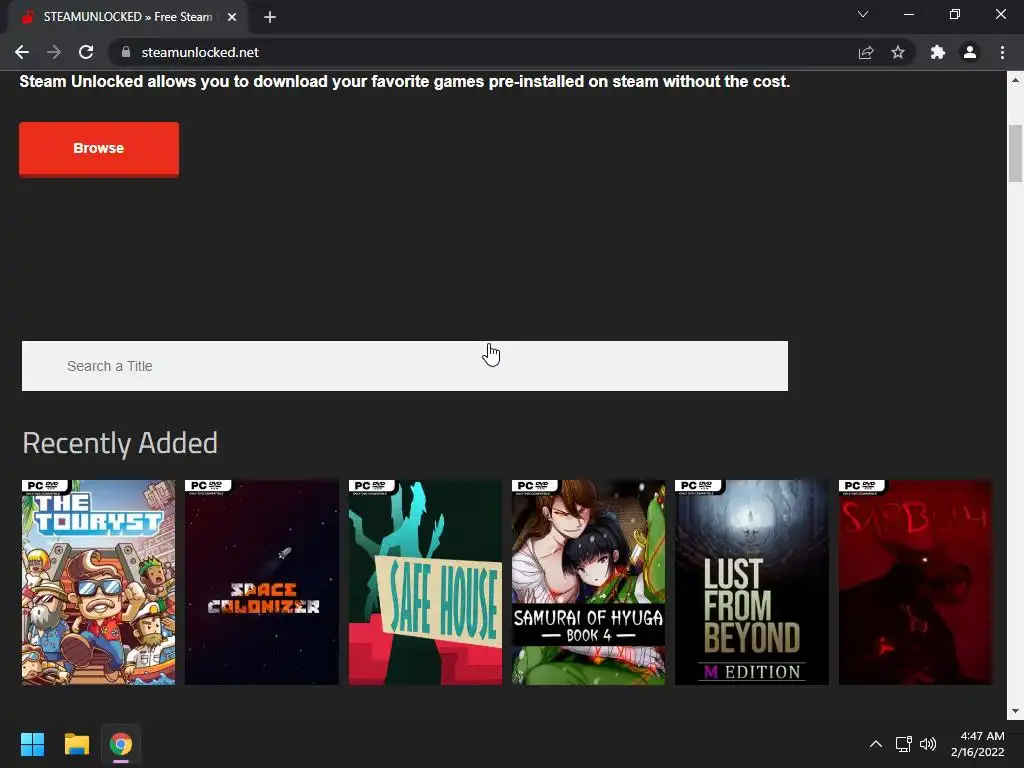Bookmark this page with the star
This screenshot has width=1024, height=768.
click(898, 52)
